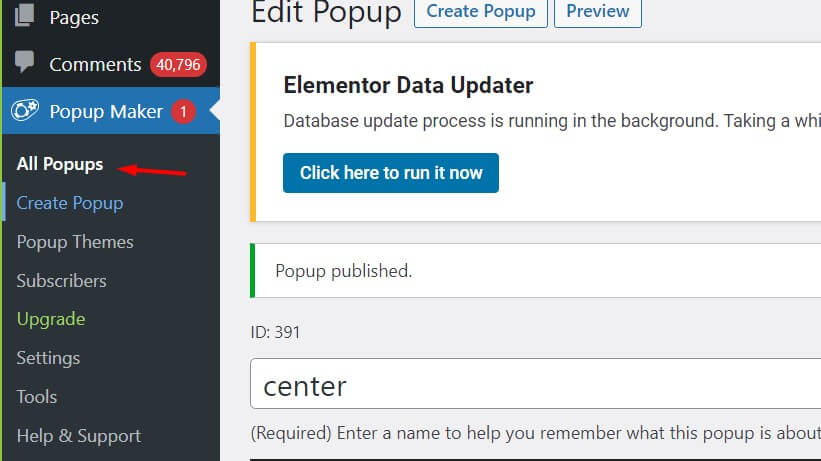Click the Create Popup header button

tap(481, 12)
